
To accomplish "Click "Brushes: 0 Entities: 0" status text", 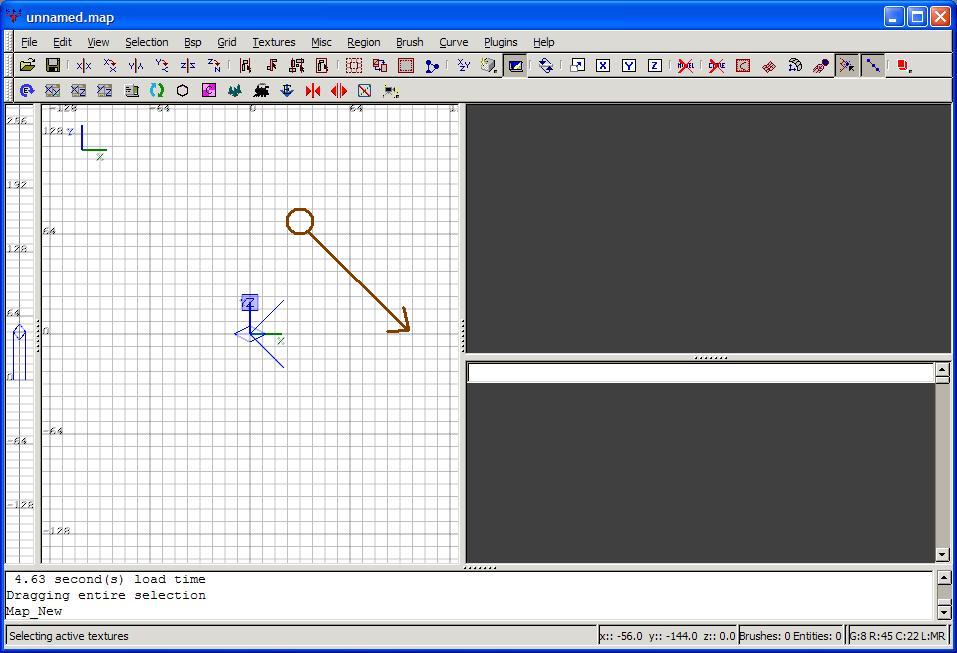I will 790,636.
